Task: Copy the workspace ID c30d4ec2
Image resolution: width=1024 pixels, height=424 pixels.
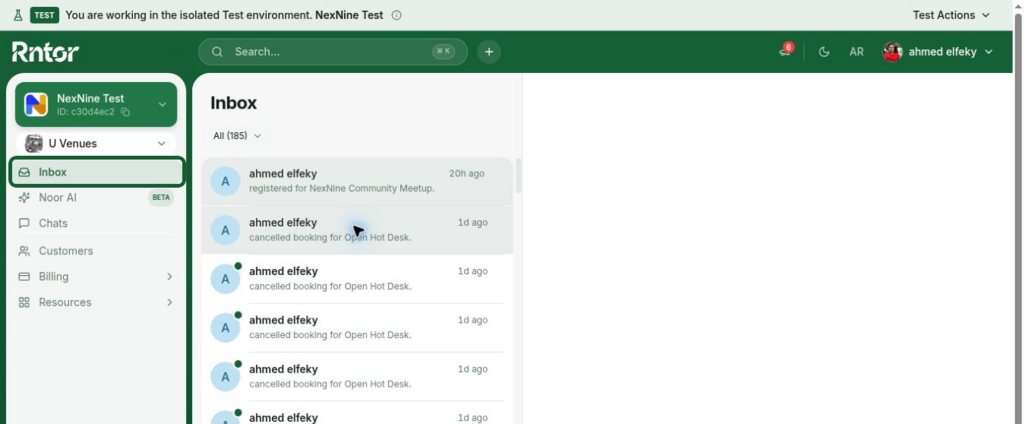Action: pos(125,112)
